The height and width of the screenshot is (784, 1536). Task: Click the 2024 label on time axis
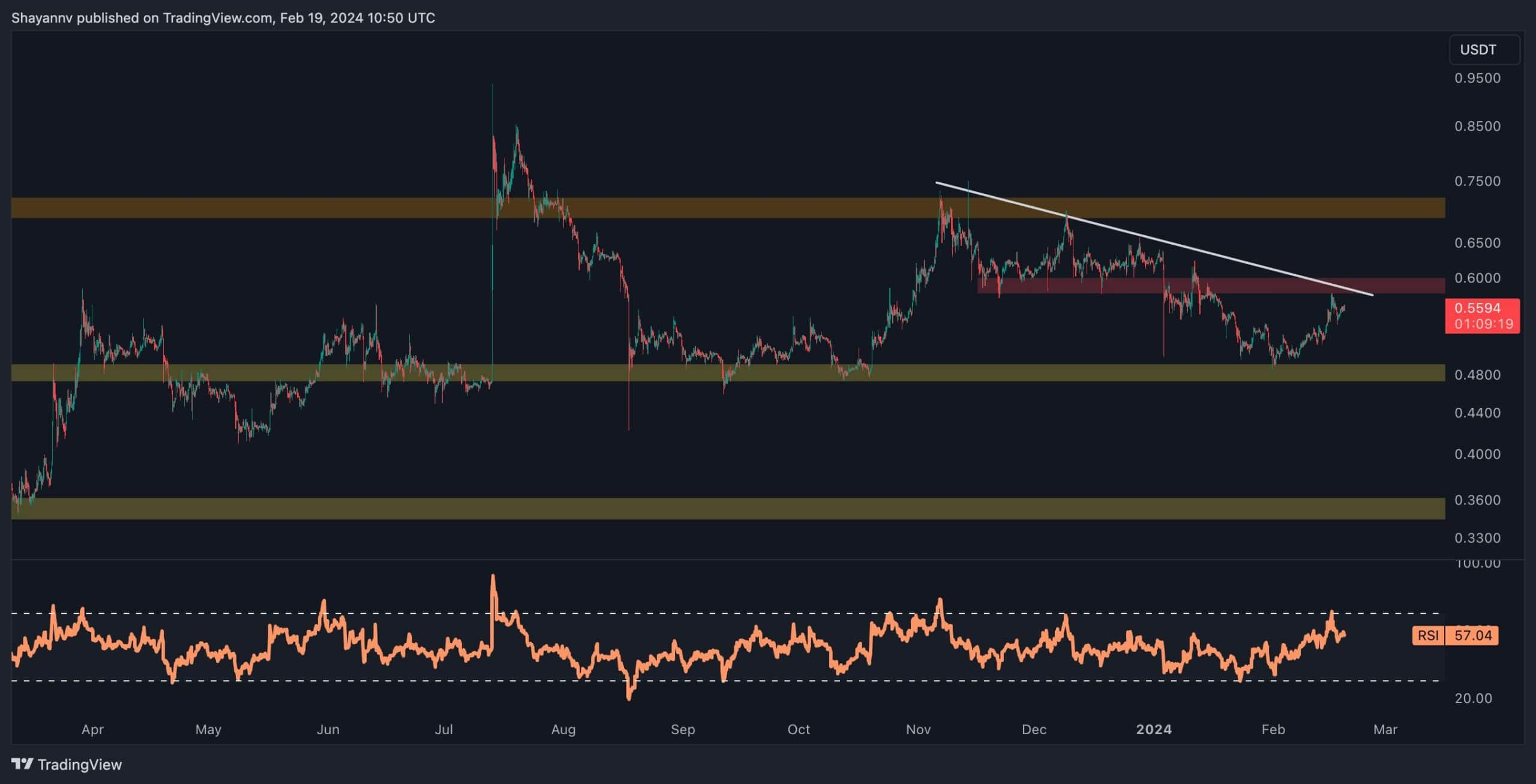click(1153, 729)
